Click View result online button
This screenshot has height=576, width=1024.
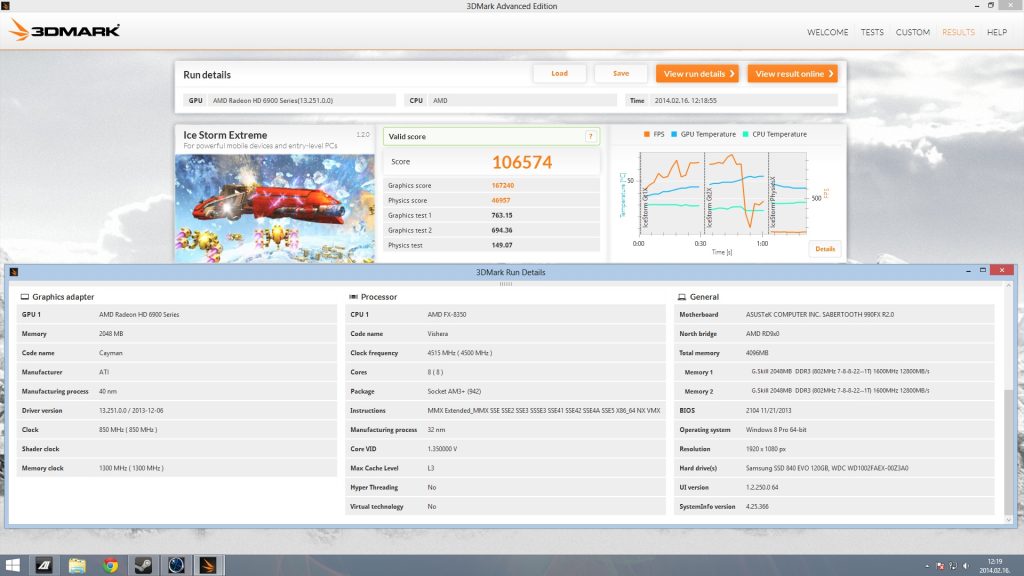coord(792,74)
